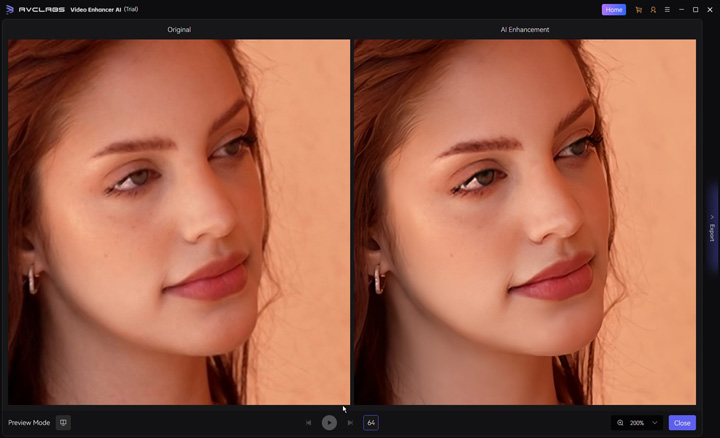
Task: Go to the previous frame
Action: 309,423
